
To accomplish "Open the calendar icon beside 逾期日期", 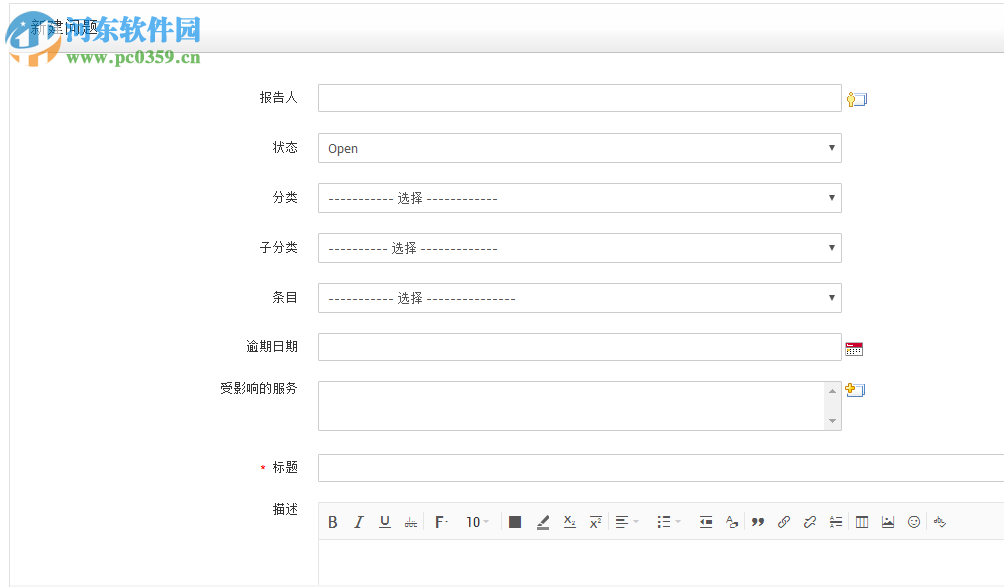I will [853, 347].
